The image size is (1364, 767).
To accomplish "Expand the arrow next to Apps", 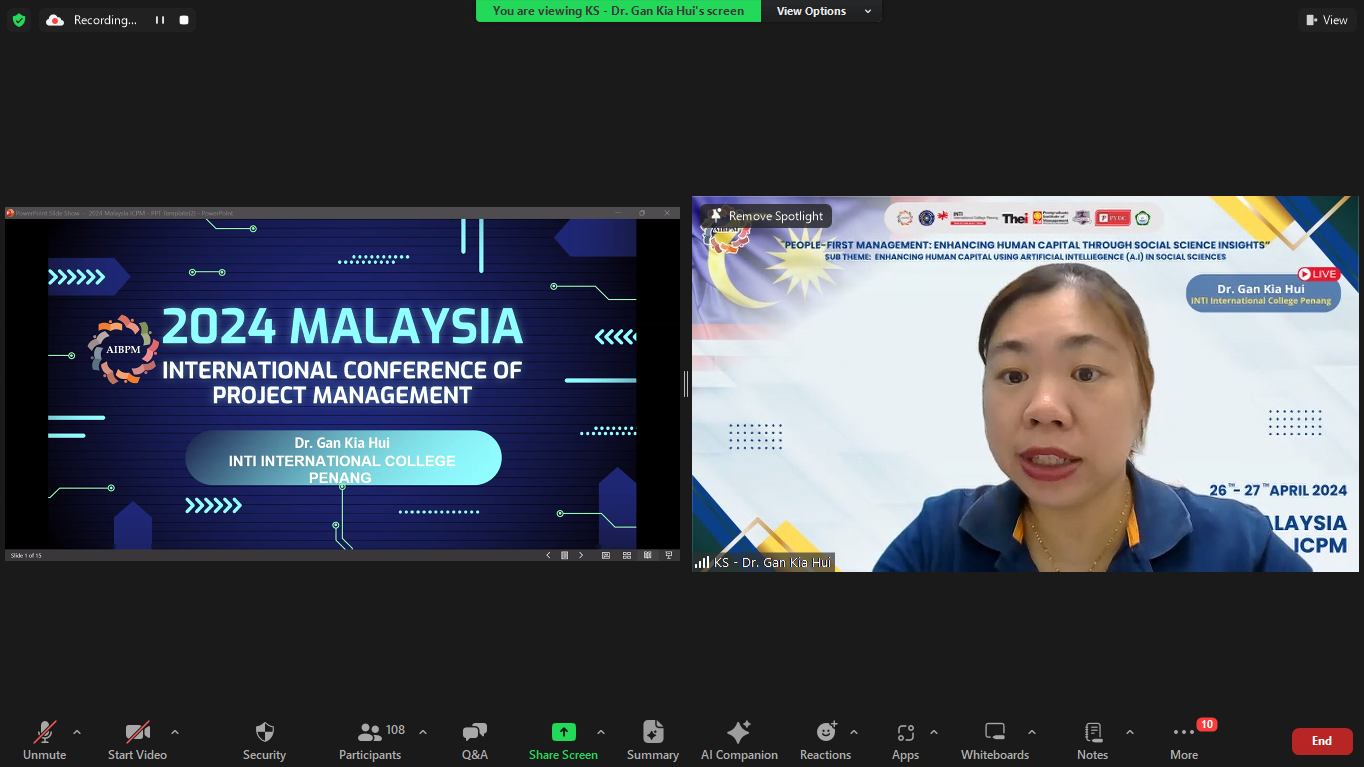I will [x=934, y=732].
